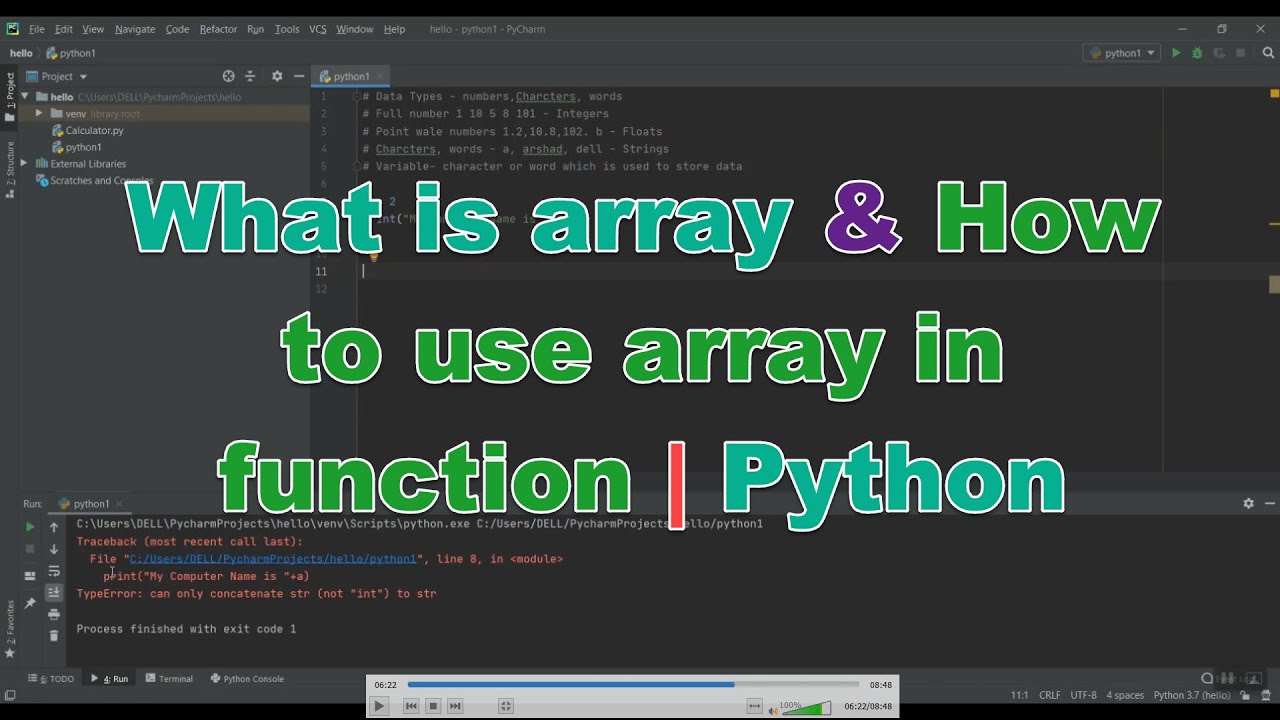
Task: Click the fullscreen button in video player
Action: pyautogui.click(x=506, y=706)
